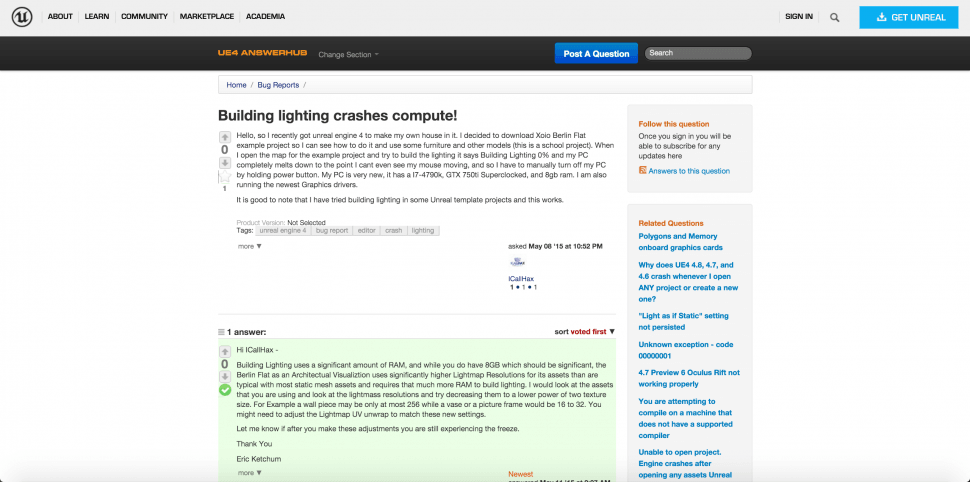Open ICallHax's avatar image

517,262
